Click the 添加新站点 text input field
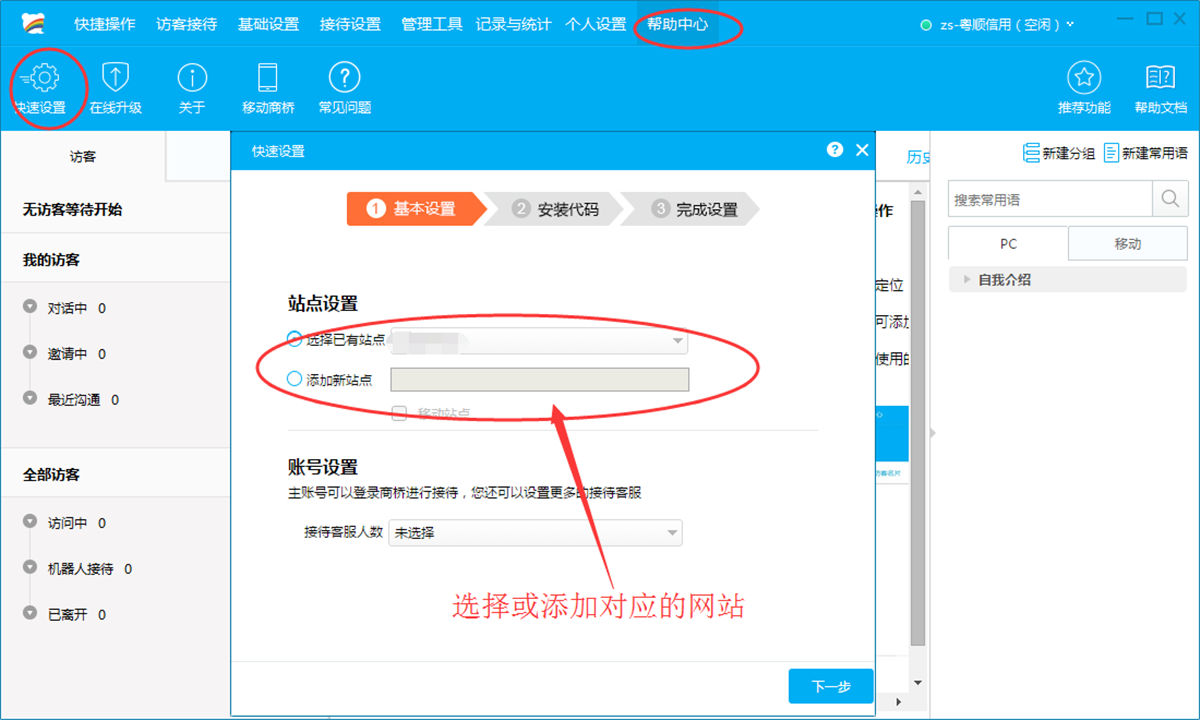The width and height of the screenshot is (1200, 720). (x=539, y=380)
